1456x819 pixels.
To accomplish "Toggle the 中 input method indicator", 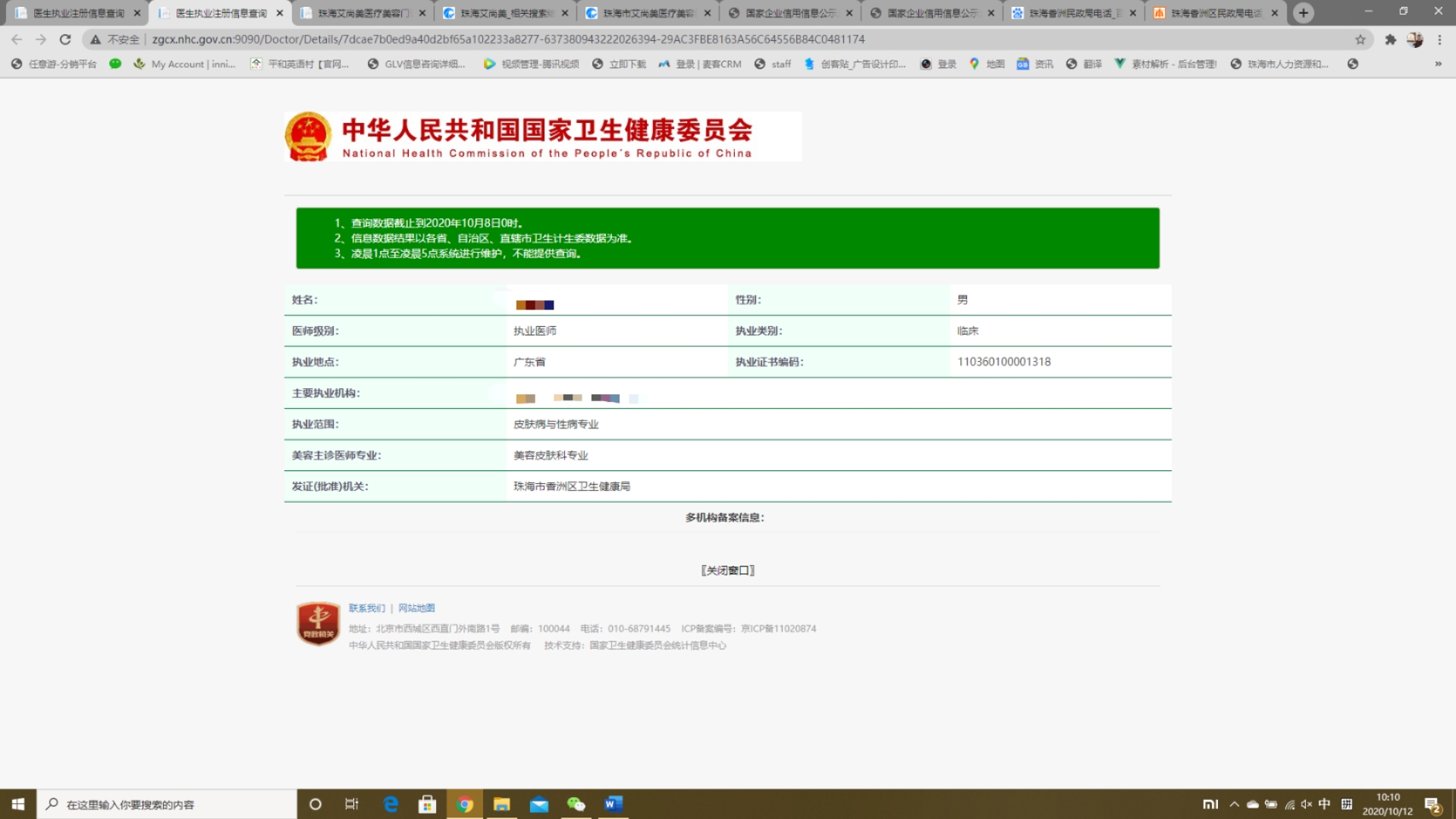I will point(1324,804).
